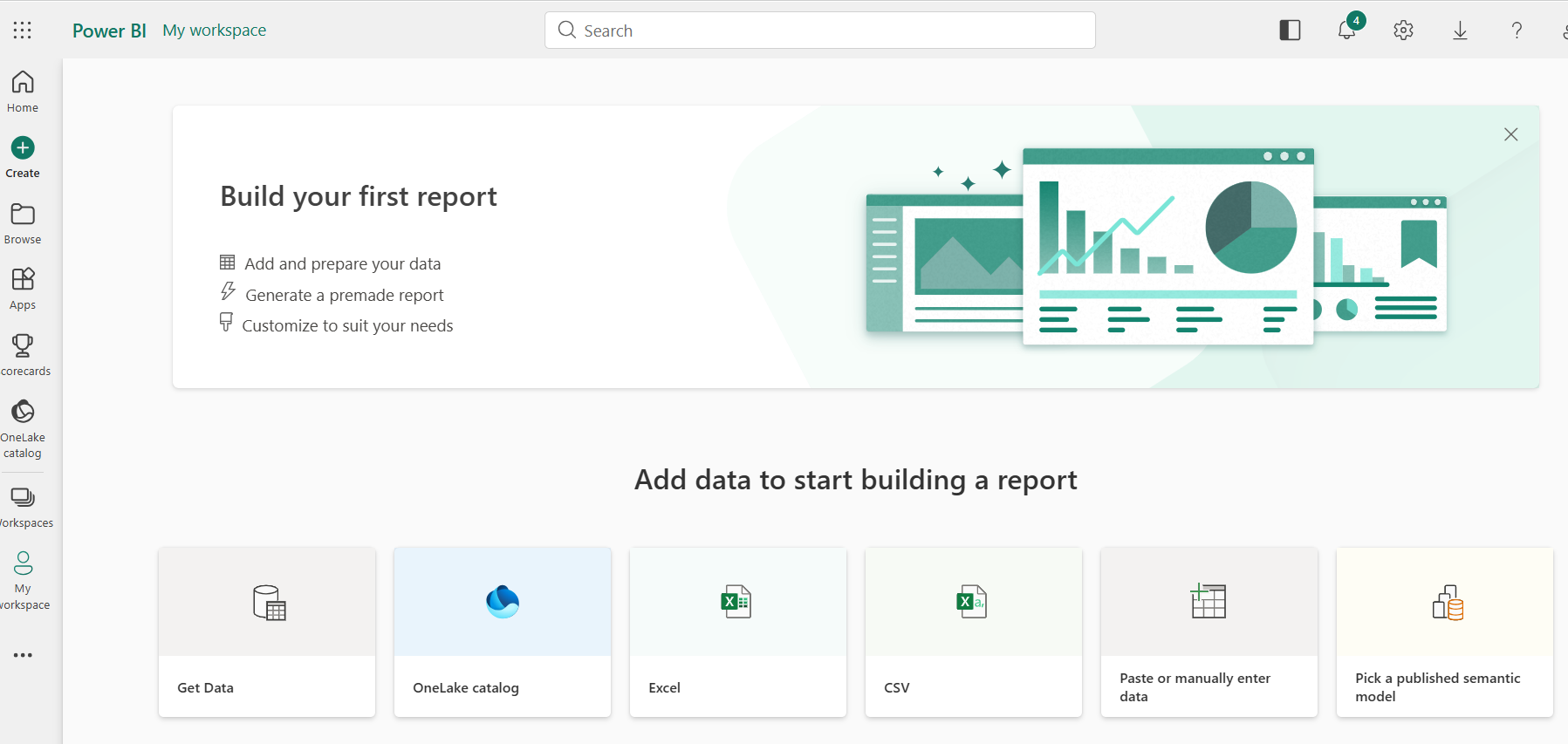The width and height of the screenshot is (1568, 744).
Task: Open the Browse section
Action: pyautogui.click(x=23, y=224)
